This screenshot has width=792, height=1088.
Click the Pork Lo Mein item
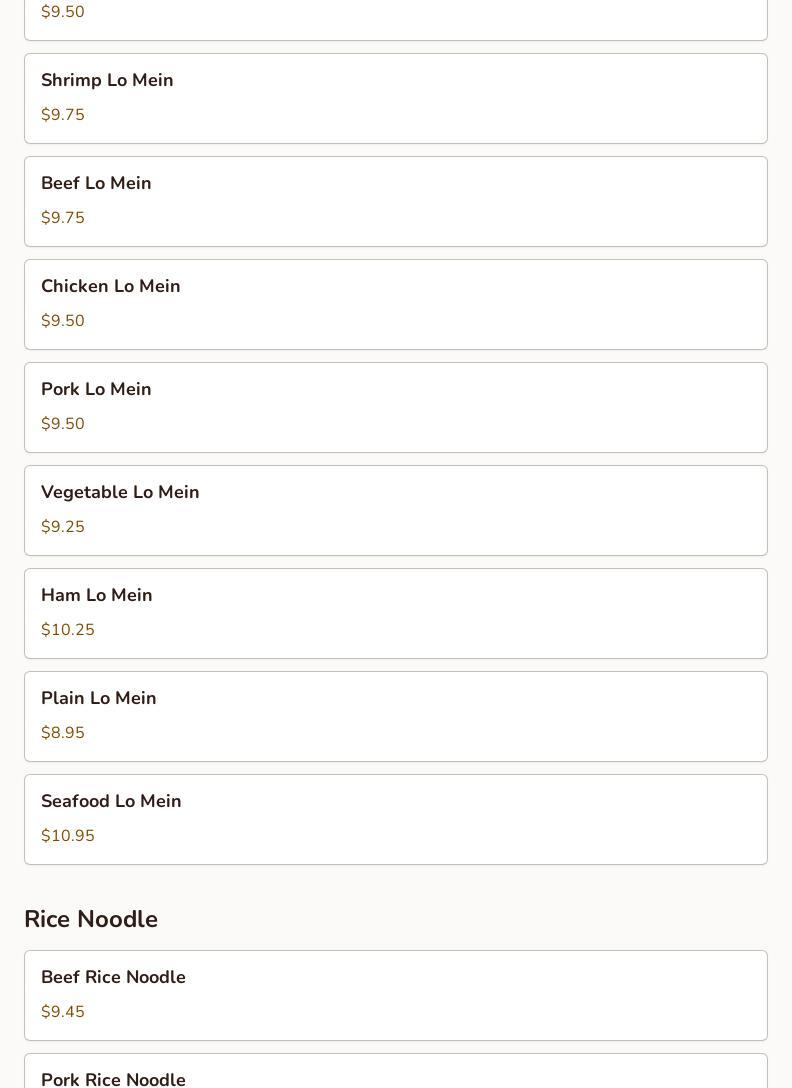pos(96,389)
